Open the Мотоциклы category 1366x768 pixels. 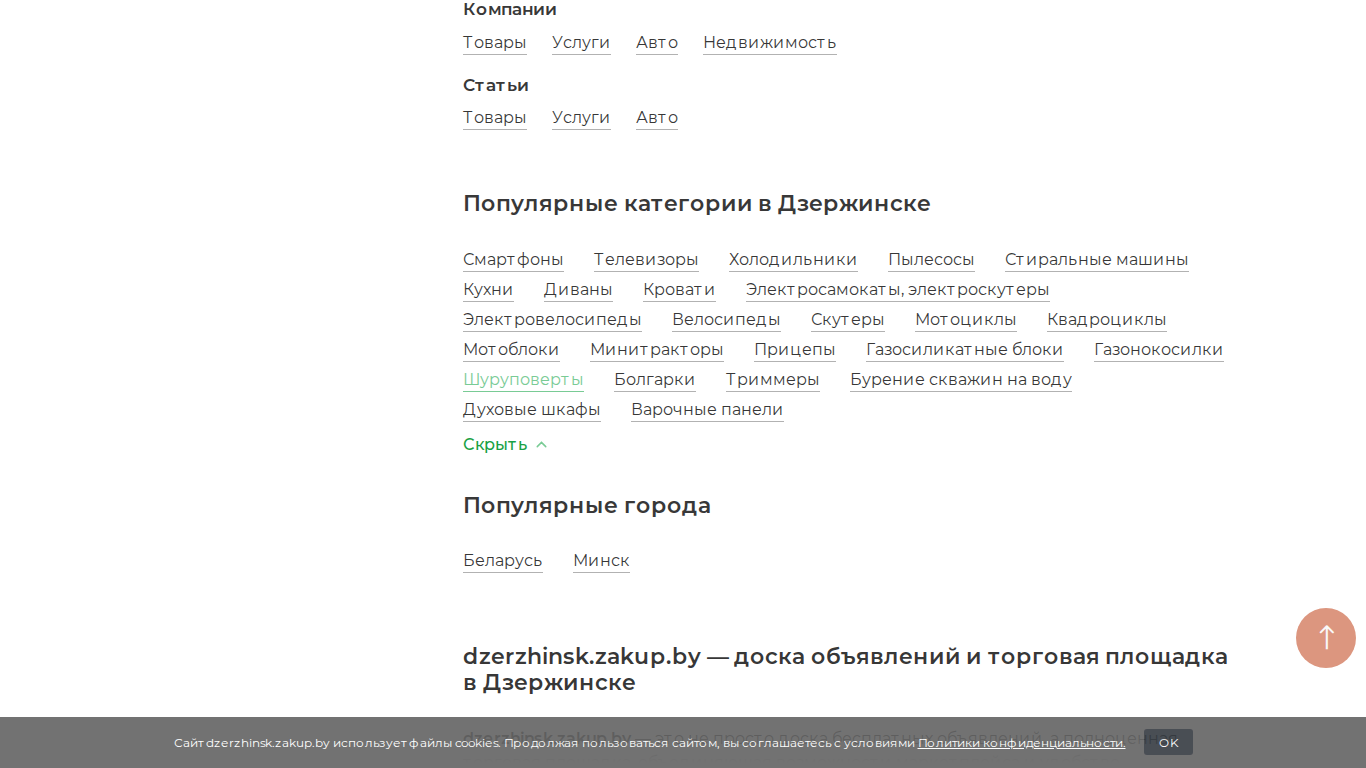[966, 320]
